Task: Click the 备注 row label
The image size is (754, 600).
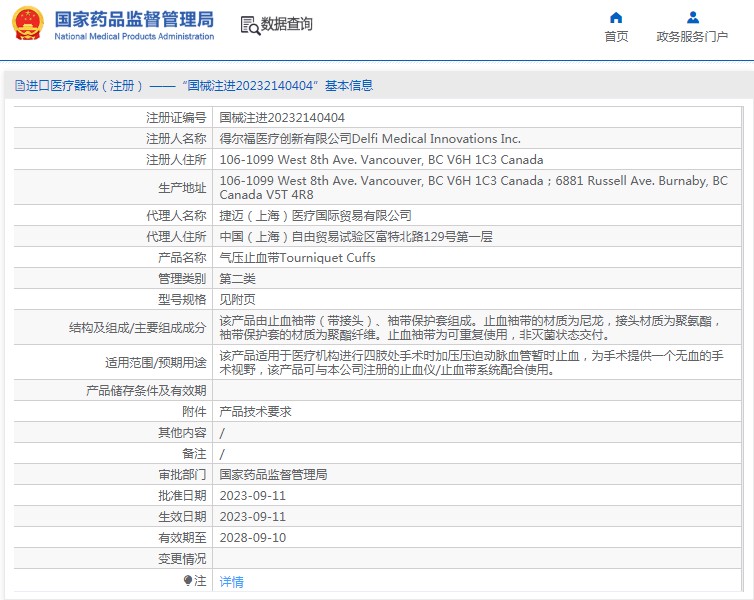Action: [194, 454]
